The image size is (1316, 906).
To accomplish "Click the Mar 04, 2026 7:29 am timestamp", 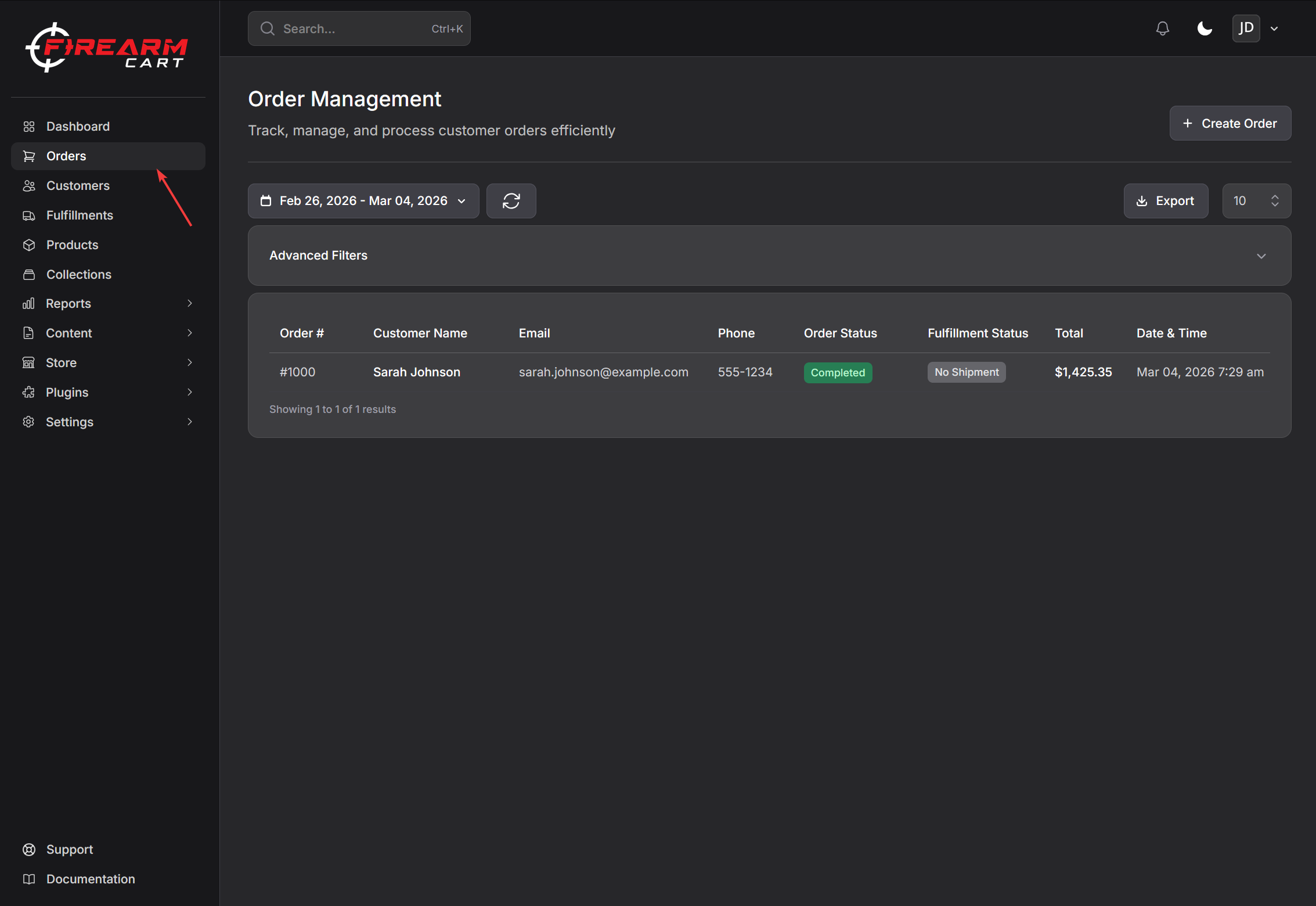I will (x=1200, y=372).
